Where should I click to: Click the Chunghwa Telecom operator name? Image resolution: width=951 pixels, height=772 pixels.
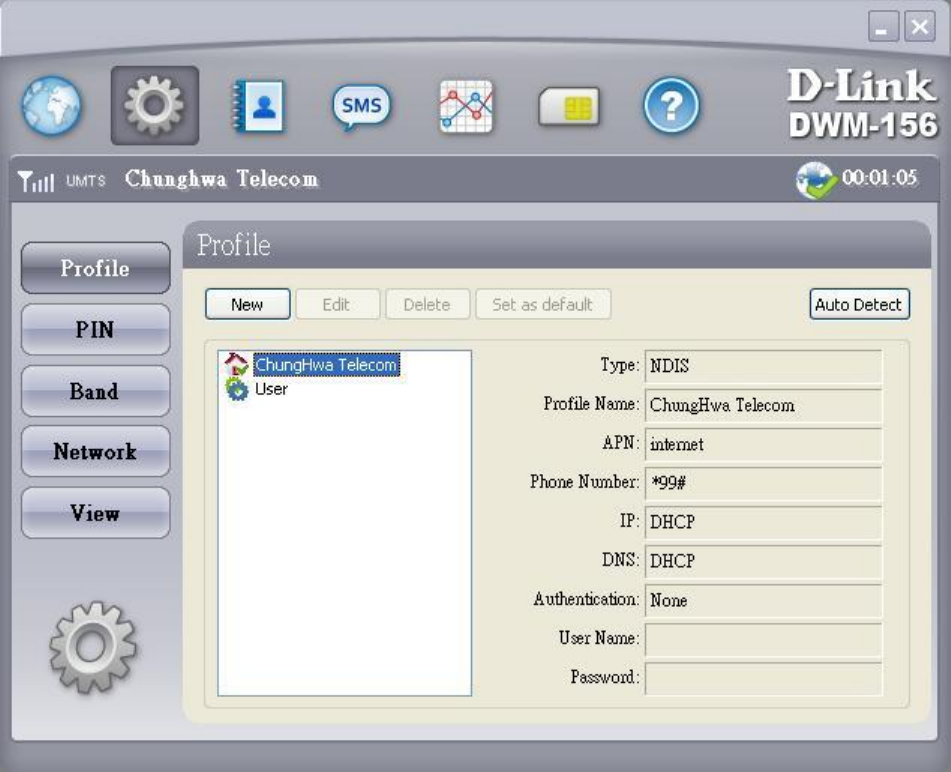[221, 179]
